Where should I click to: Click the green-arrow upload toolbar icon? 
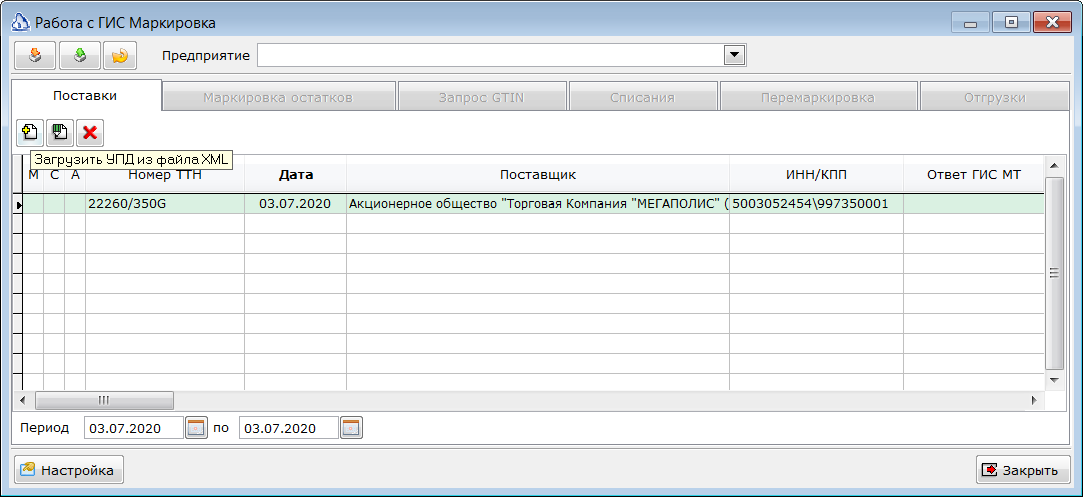80,55
